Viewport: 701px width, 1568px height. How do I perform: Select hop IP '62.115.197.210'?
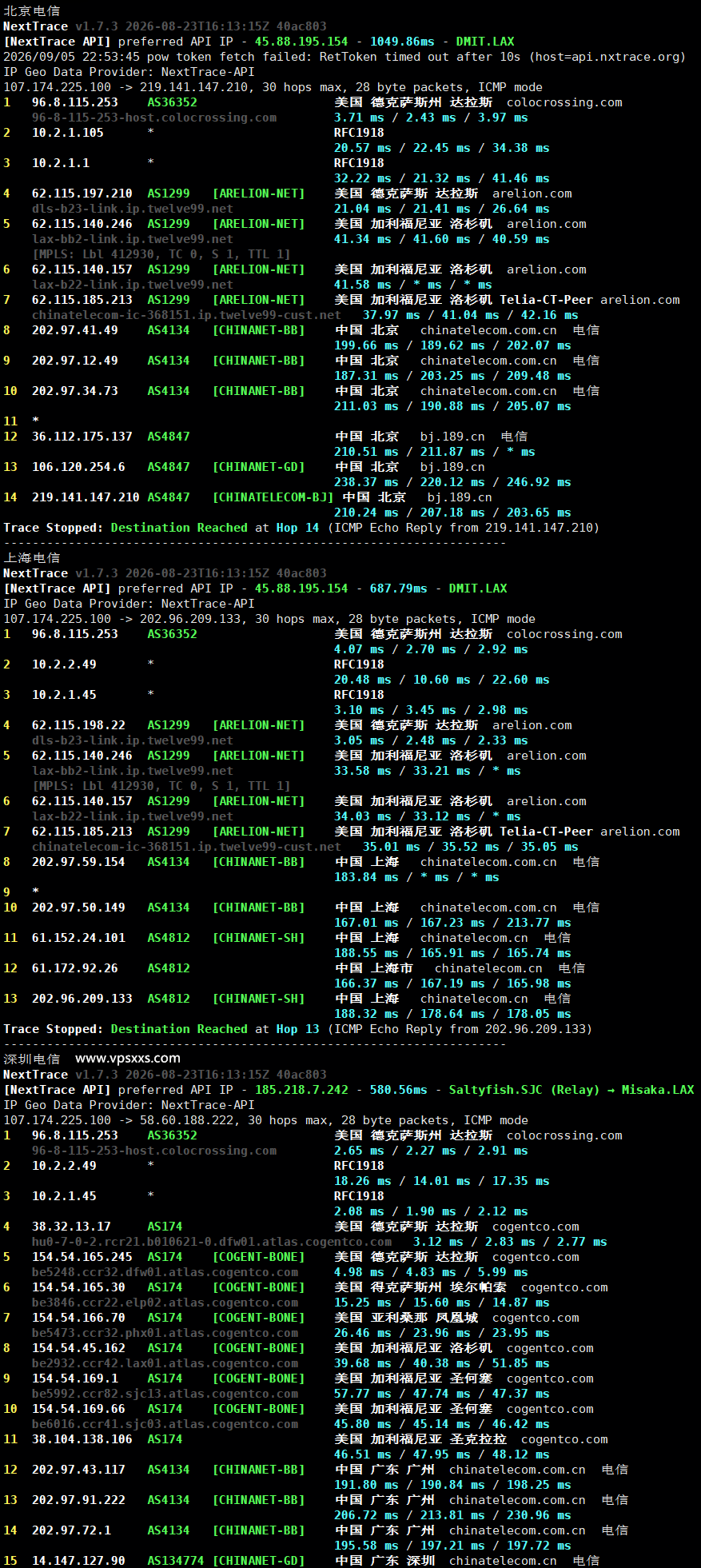click(82, 194)
